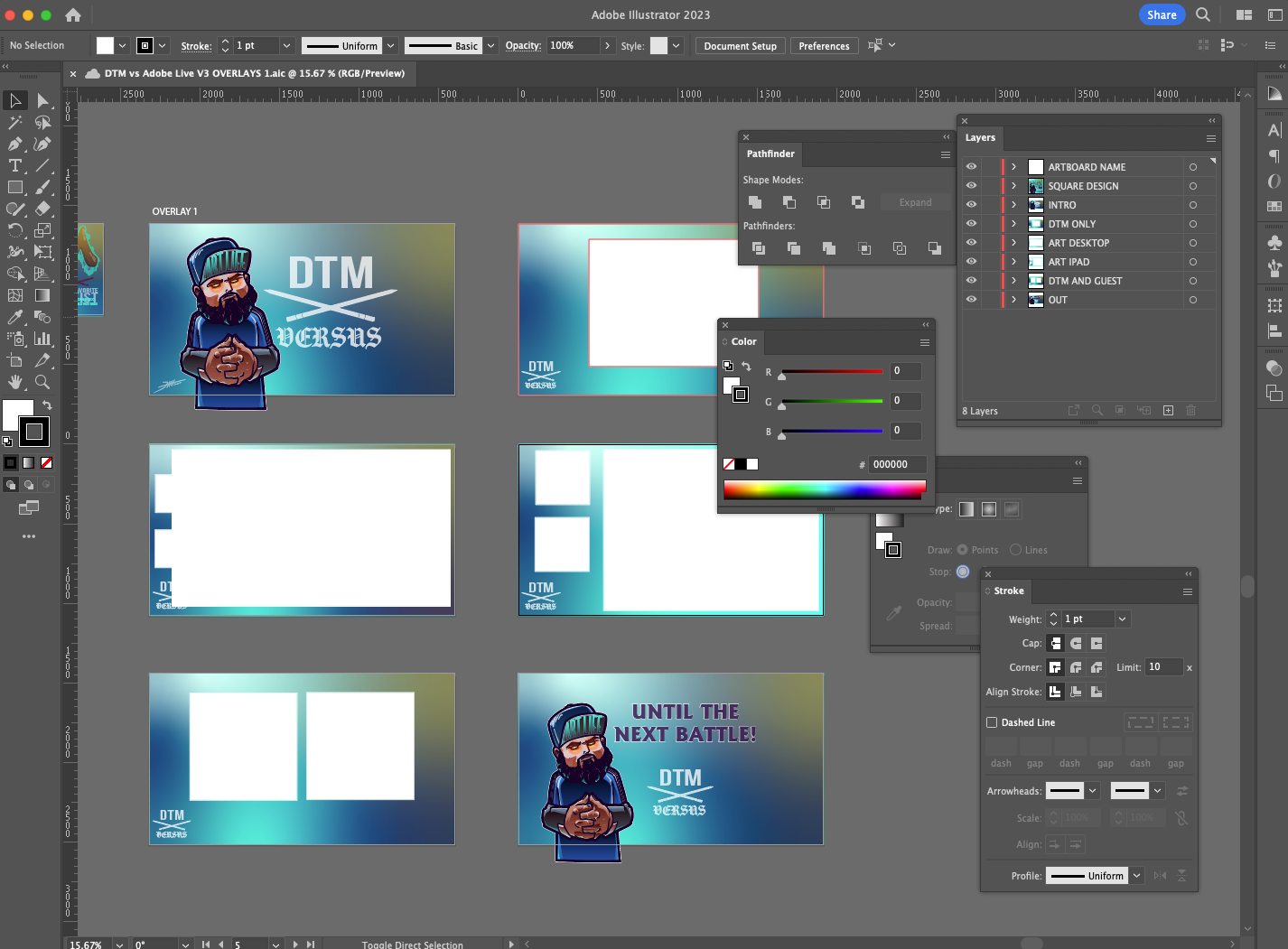This screenshot has width=1288, height=949.
Task: Click the R red slider in Color panel
Action: pos(832,371)
